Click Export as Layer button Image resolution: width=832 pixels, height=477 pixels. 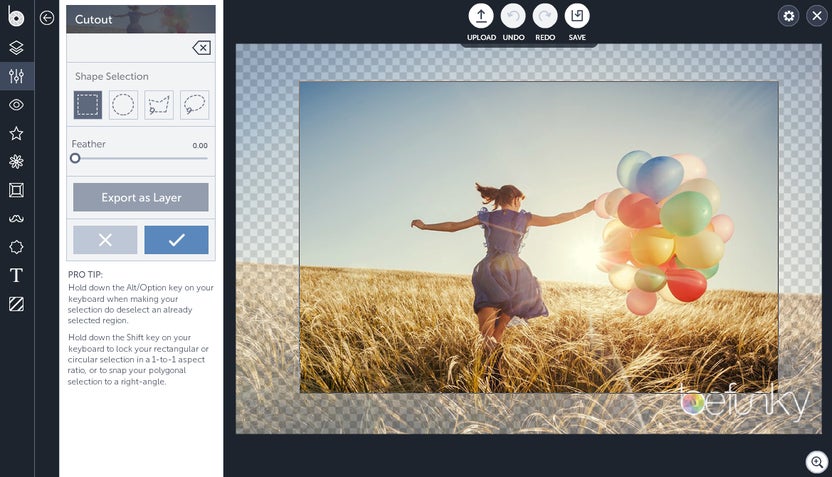pos(141,197)
